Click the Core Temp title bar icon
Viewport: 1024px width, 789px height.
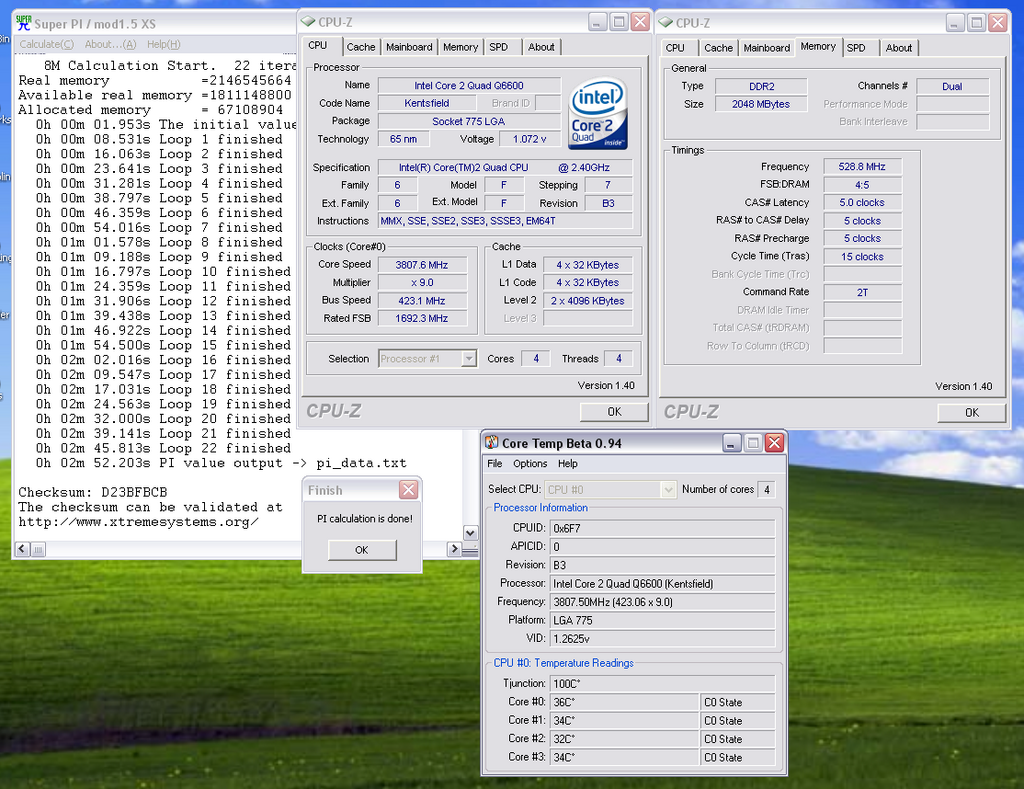pyautogui.click(x=491, y=443)
